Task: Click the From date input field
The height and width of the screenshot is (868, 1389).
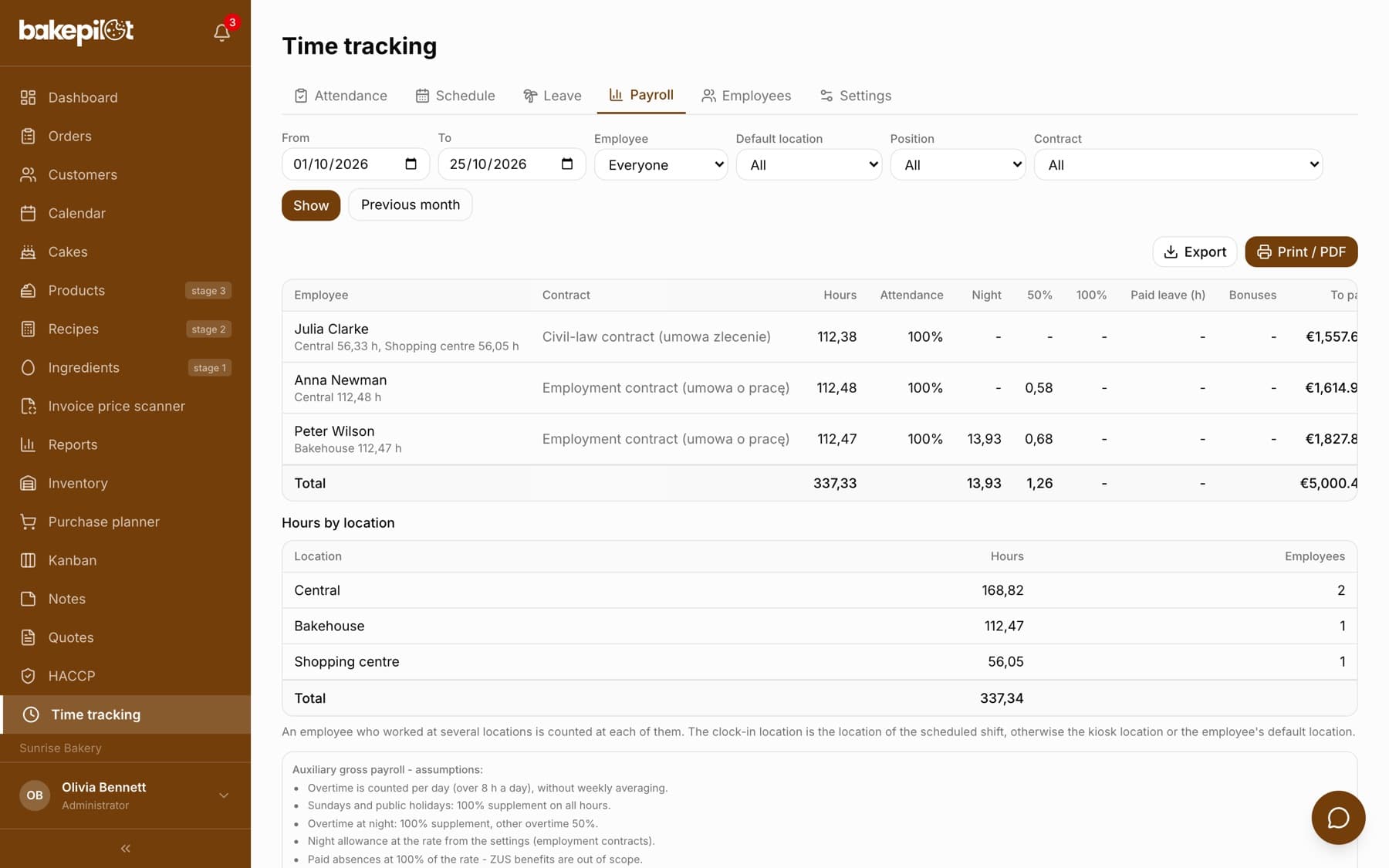Action: [355, 164]
